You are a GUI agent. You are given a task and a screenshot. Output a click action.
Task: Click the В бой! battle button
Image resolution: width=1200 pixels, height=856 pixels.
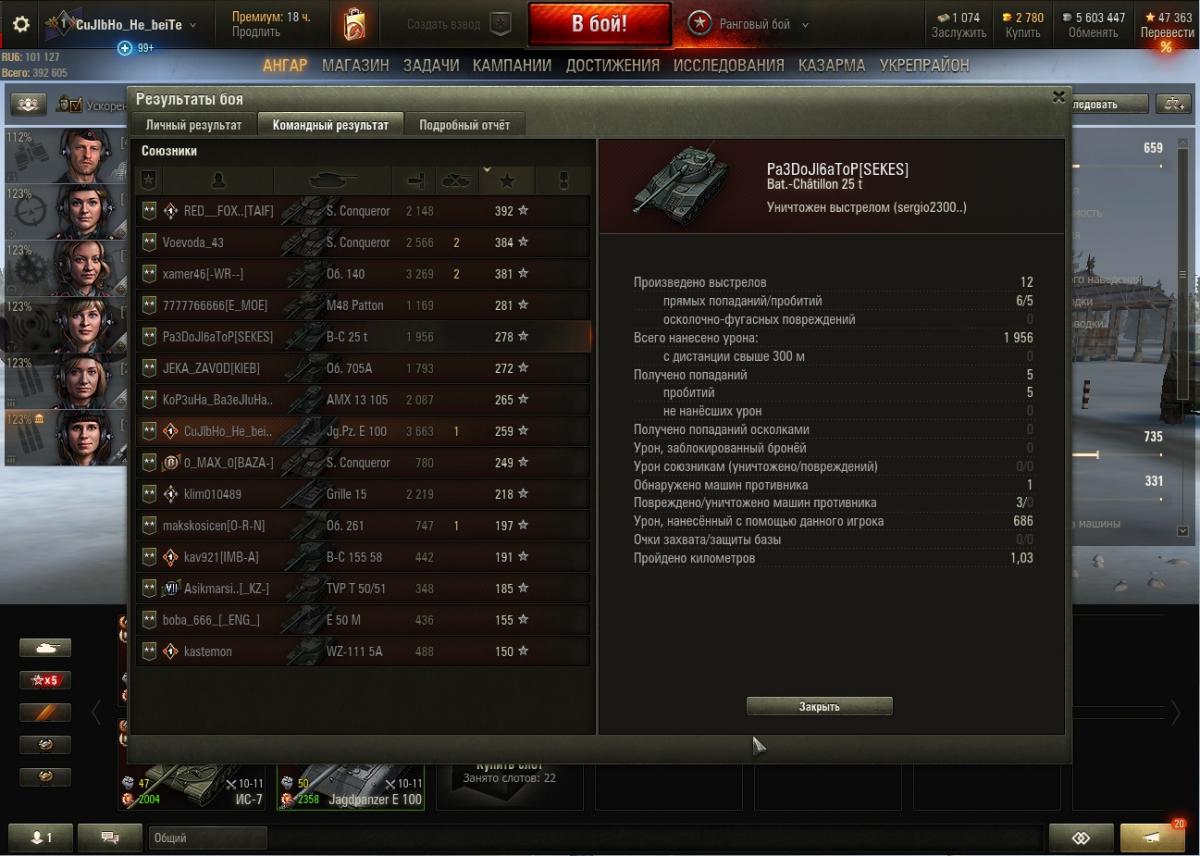tap(600, 25)
